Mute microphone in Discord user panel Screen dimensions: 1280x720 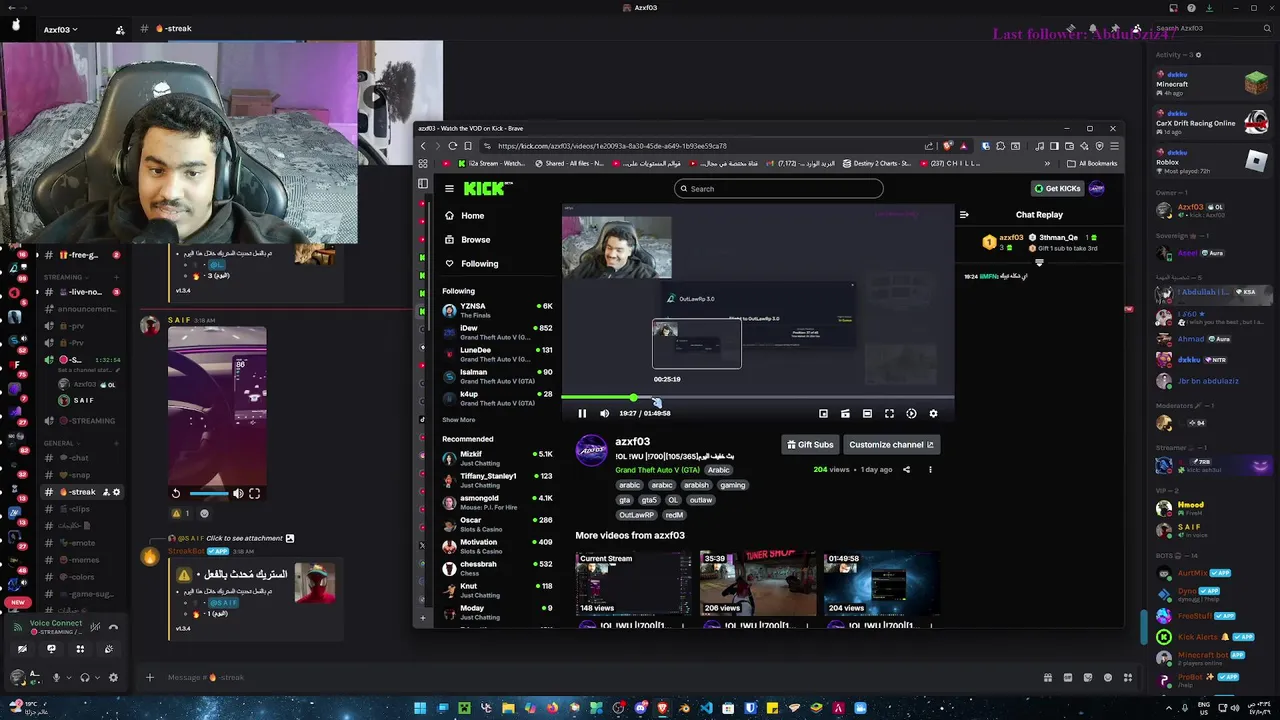[56, 677]
